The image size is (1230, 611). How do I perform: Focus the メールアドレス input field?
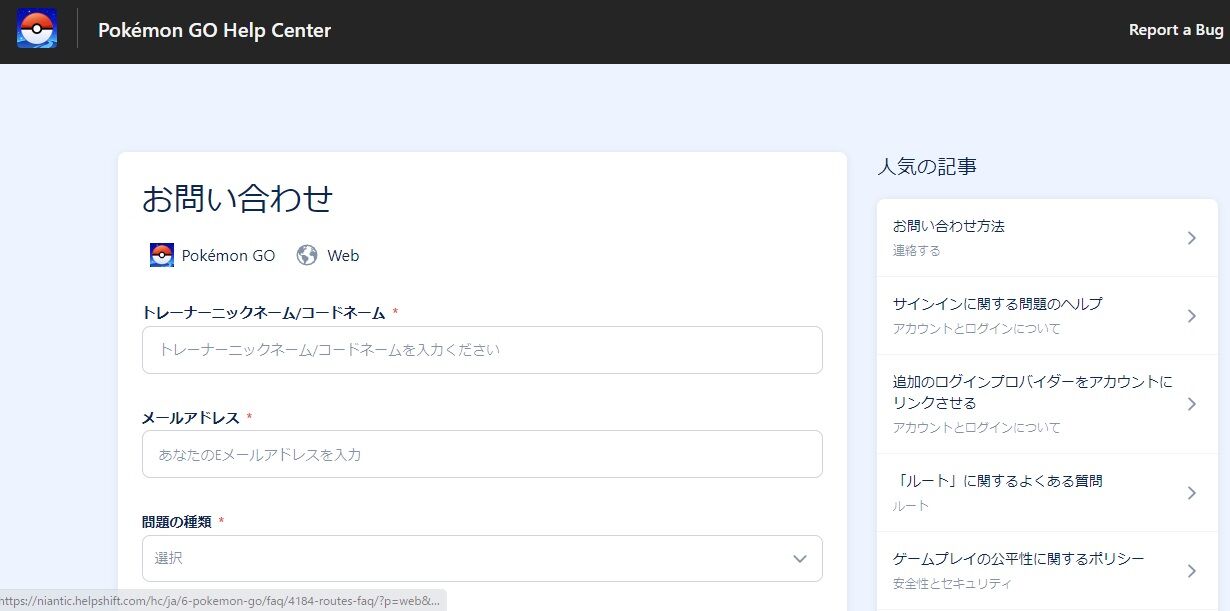click(x=482, y=454)
